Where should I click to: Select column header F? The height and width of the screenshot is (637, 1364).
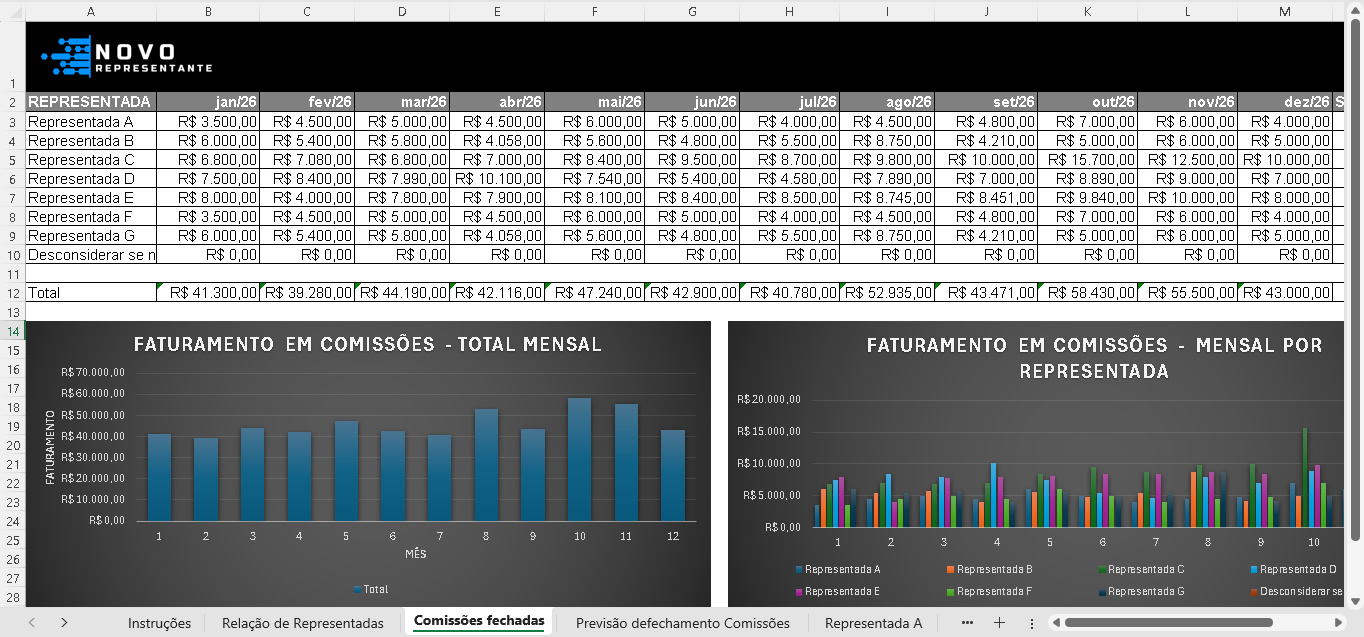tap(594, 11)
